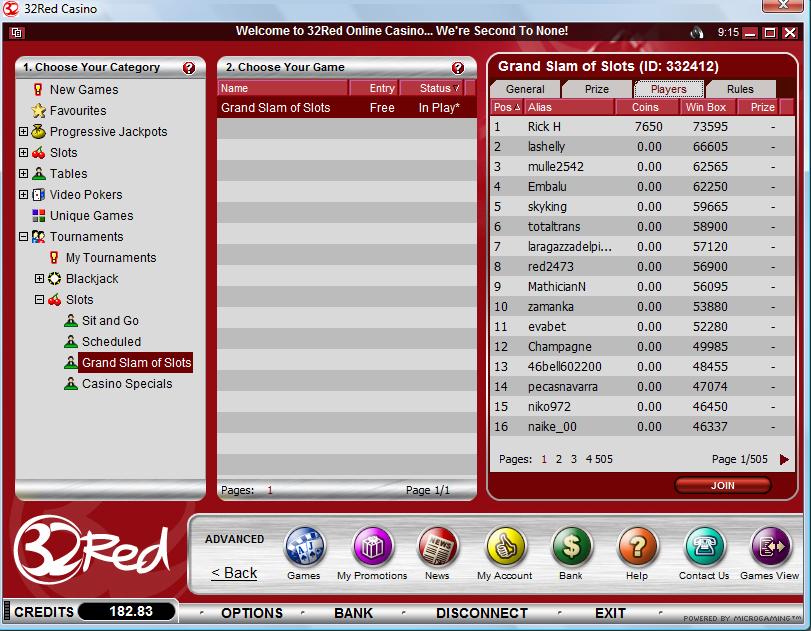Click the Casino Specials dealer icon
The width and height of the screenshot is (811, 631).
pos(71,383)
